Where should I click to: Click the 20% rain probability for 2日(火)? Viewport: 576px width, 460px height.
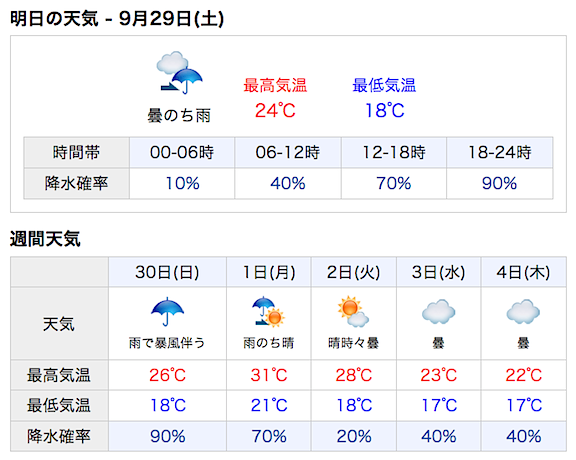[x=354, y=436]
